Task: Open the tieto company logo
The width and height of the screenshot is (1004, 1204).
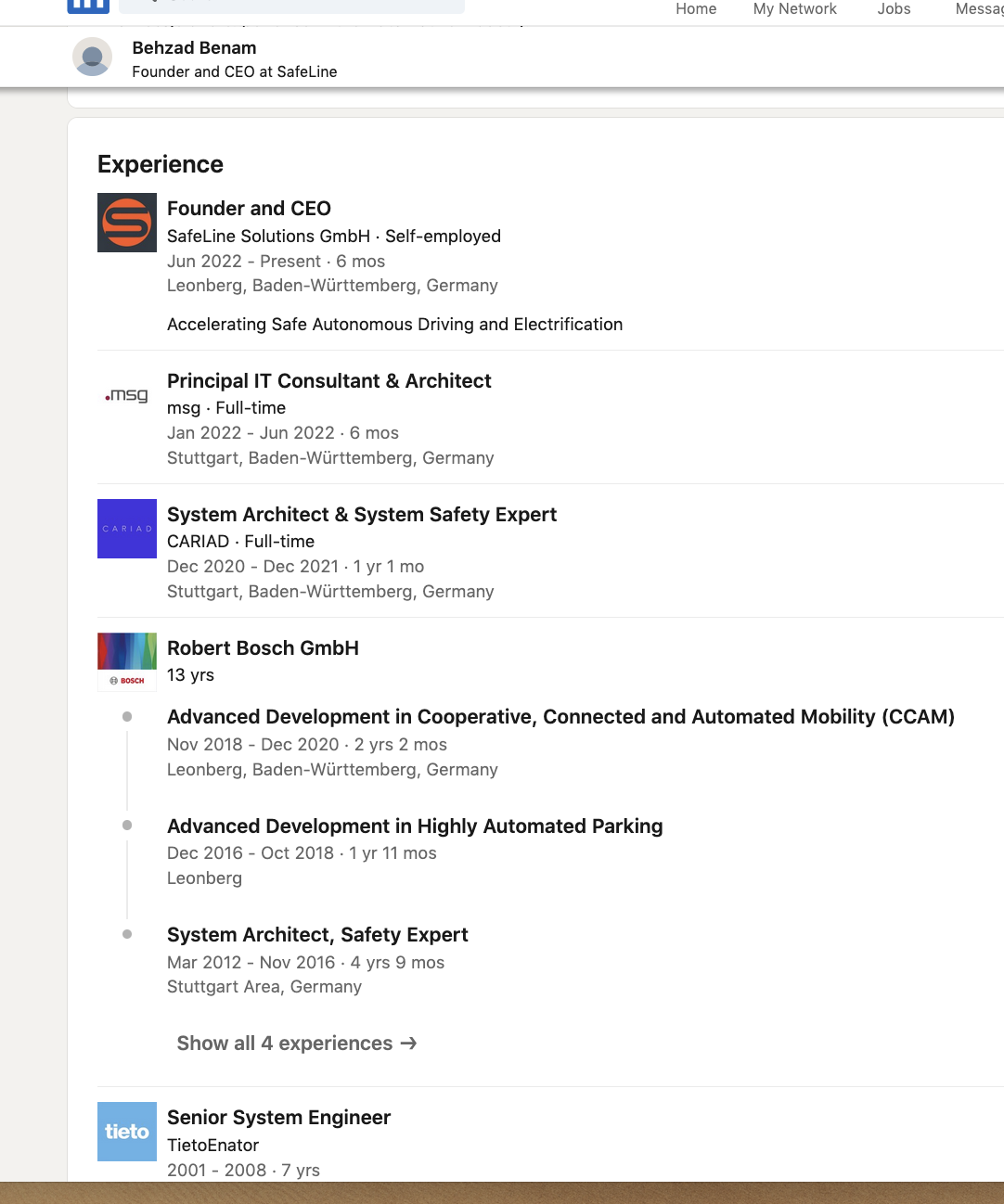Action: coord(127,1132)
